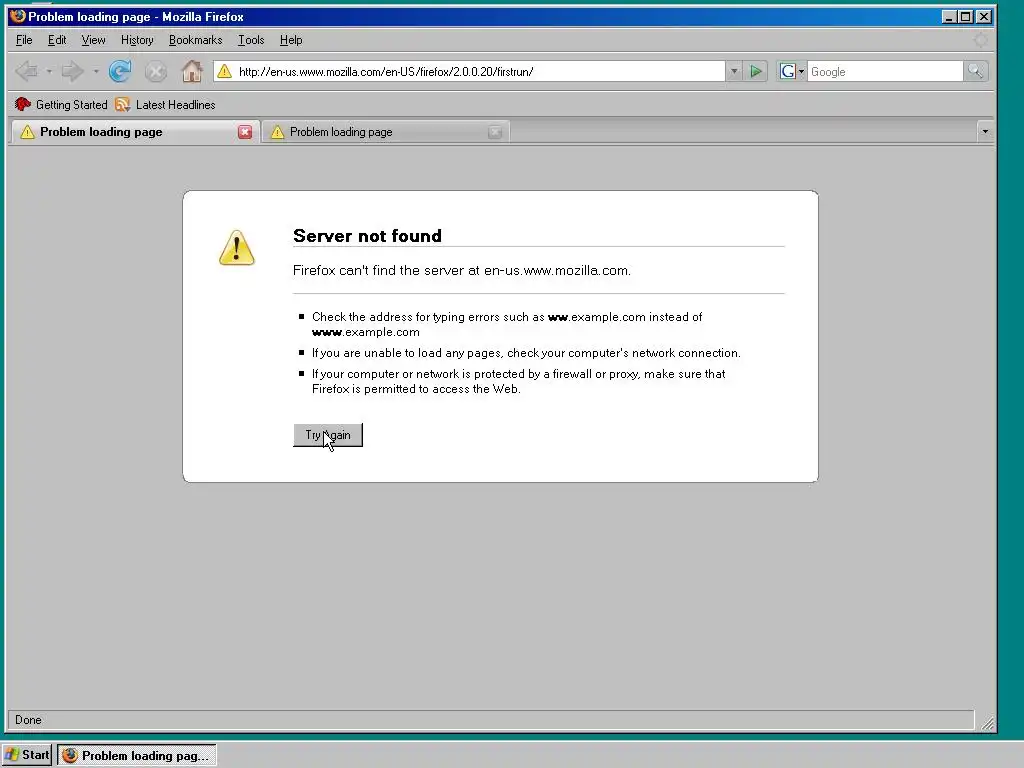
Task: Open the Bookmarks menu
Action: pos(195,40)
